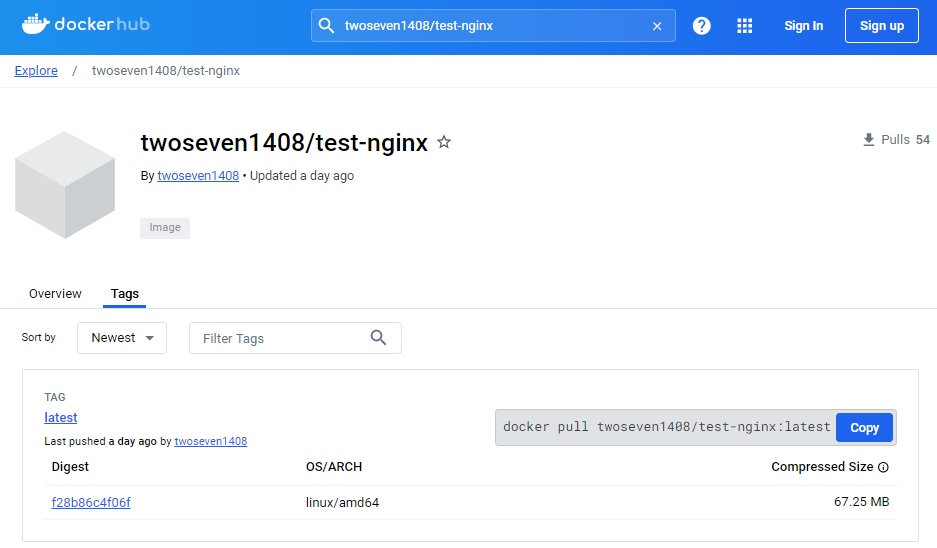Open author twoseven1408 link under title
Viewport: 937px width, 548px height.
(x=198, y=176)
